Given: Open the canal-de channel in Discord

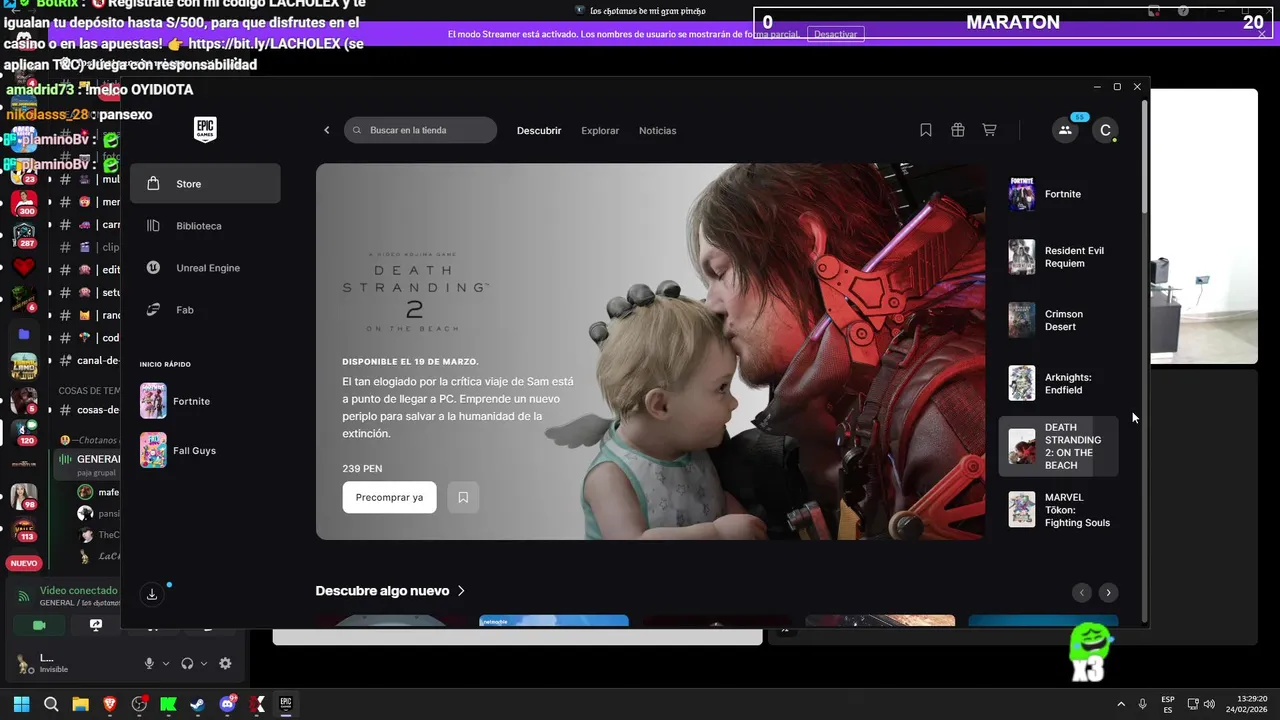Looking at the screenshot, I should point(90,360).
